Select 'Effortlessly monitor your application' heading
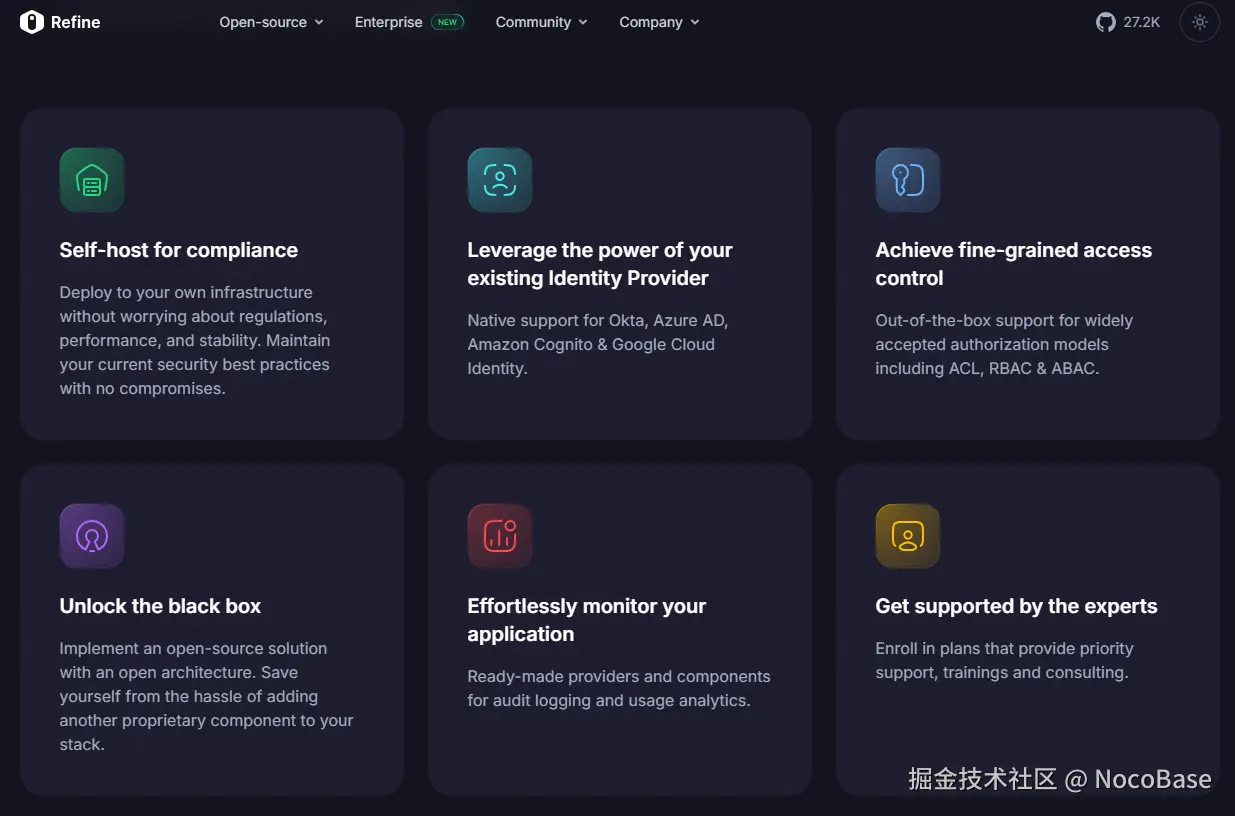This screenshot has height=816, width=1235. tap(587, 620)
